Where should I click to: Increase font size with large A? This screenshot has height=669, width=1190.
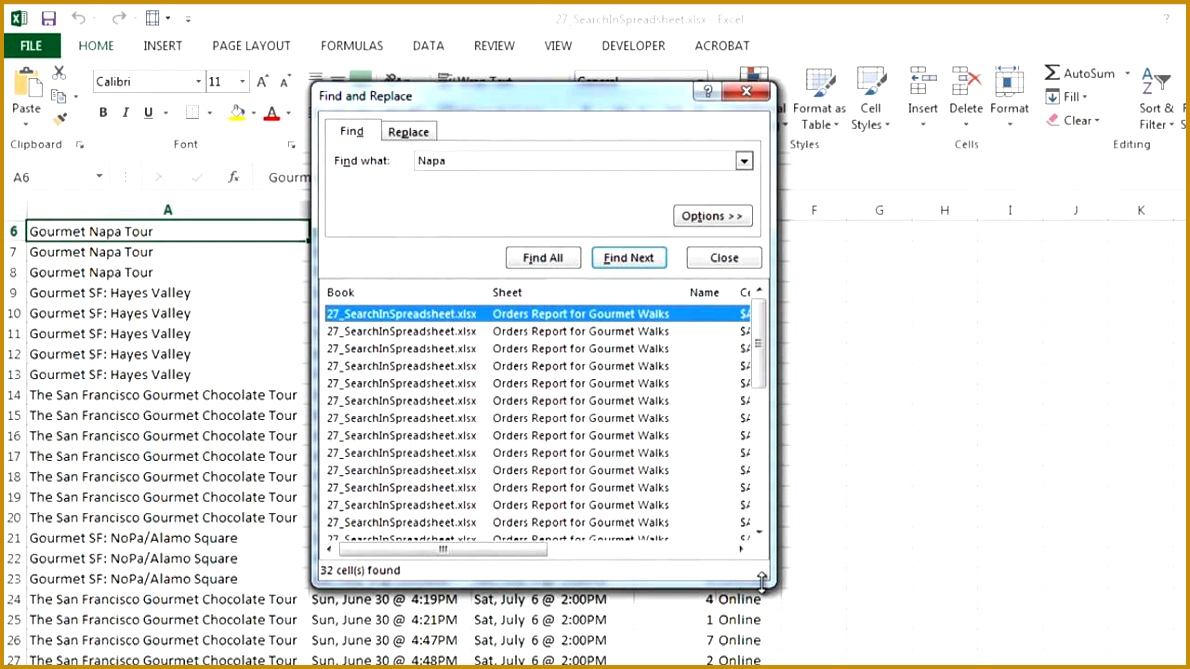click(x=262, y=82)
